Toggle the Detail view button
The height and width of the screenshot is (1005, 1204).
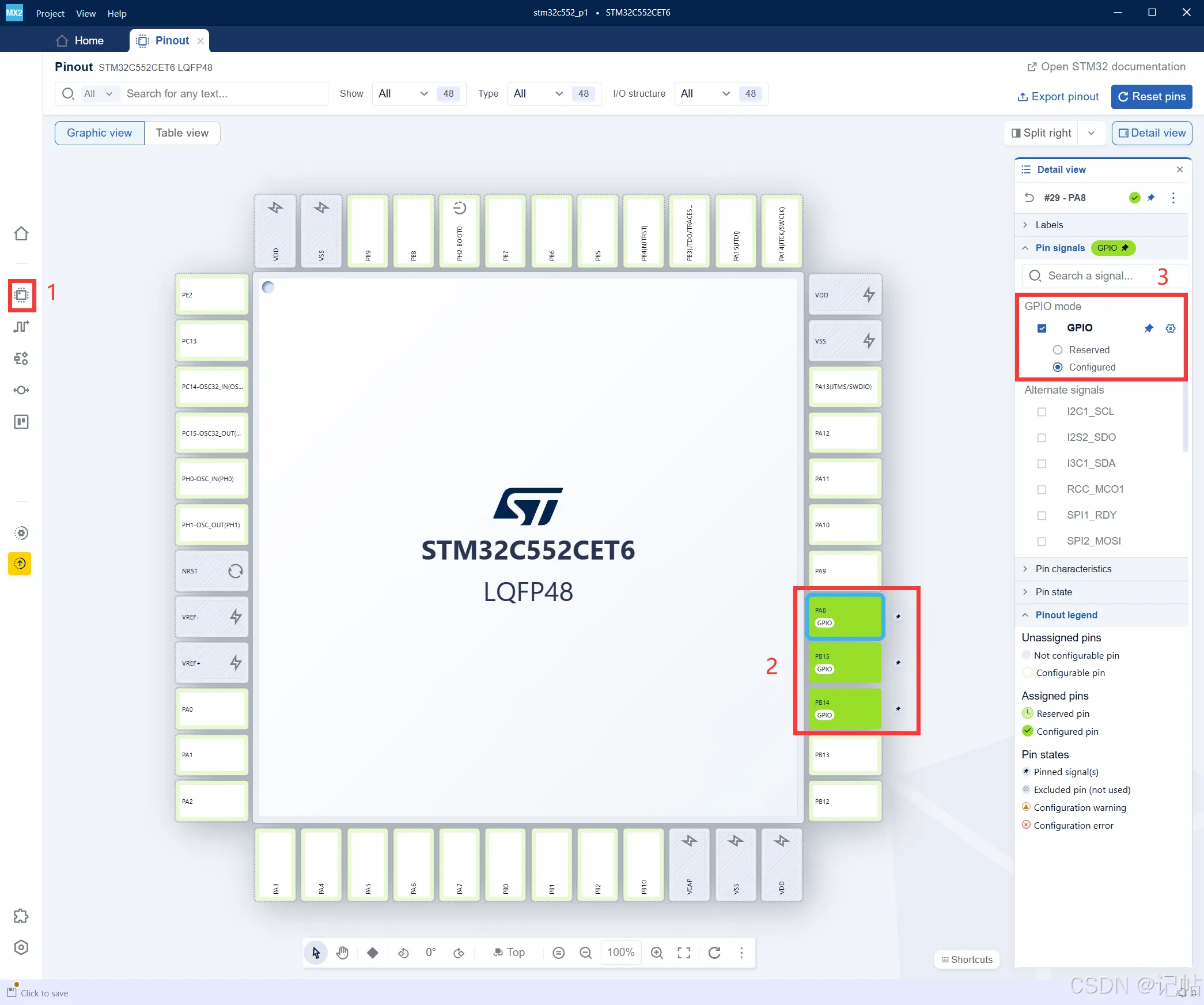pos(1152,133)
